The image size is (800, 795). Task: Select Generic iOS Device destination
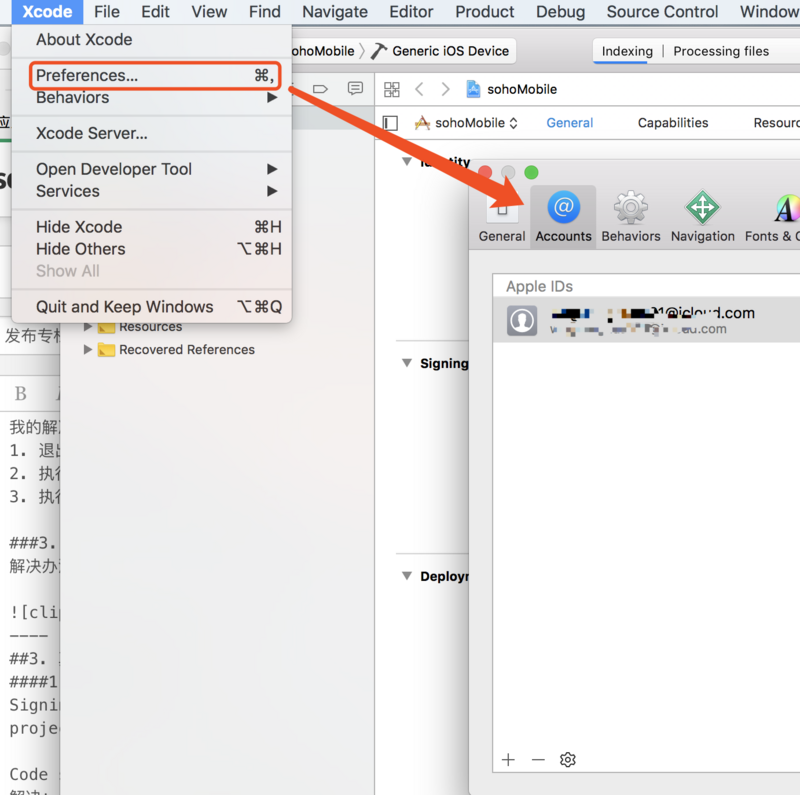pyautogui.click(x=440, y=51)
